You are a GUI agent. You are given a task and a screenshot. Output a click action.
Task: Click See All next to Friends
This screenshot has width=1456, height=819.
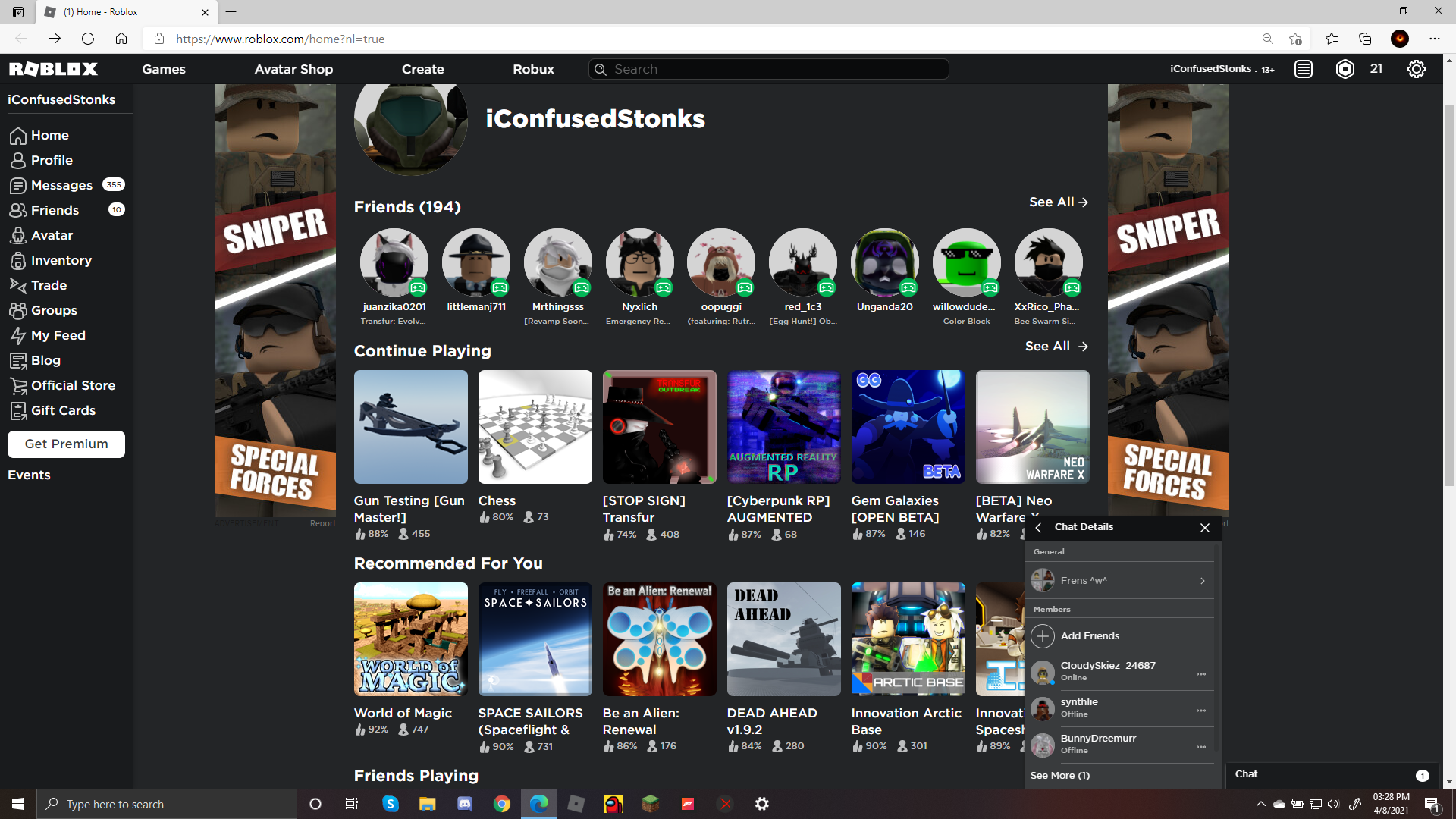[1059, 202]
